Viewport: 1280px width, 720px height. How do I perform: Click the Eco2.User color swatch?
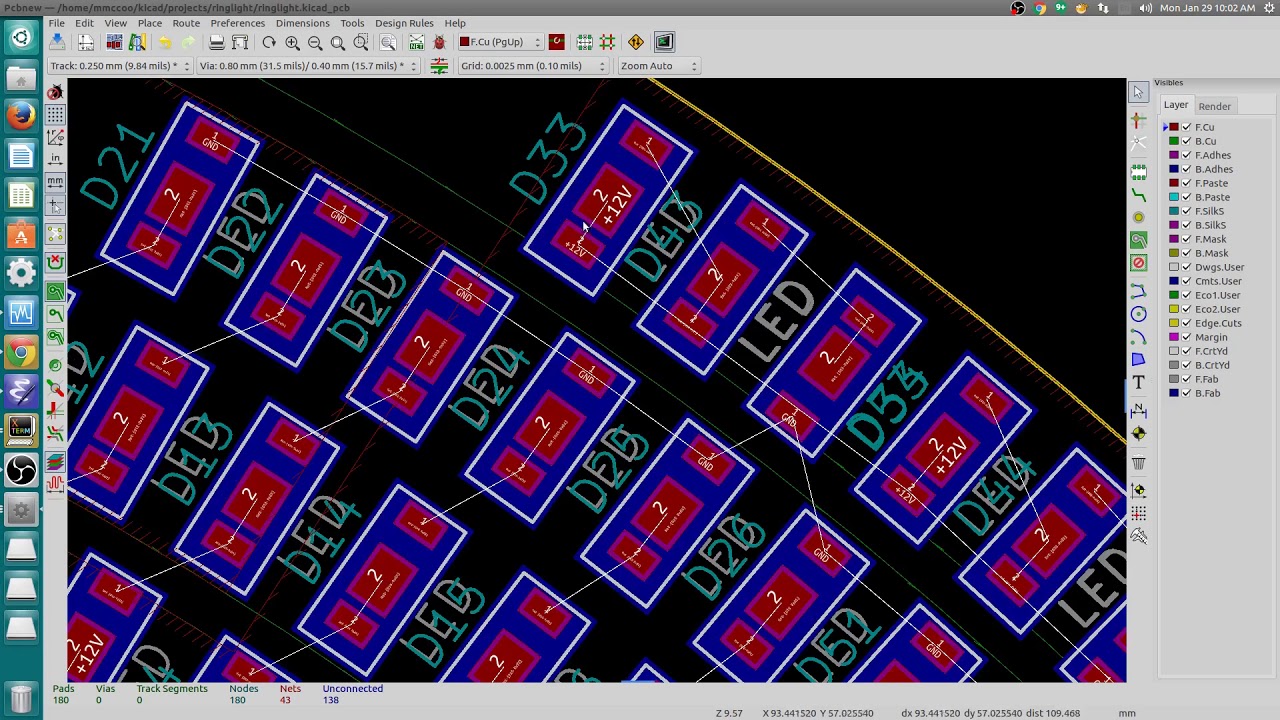[1174, 309]
